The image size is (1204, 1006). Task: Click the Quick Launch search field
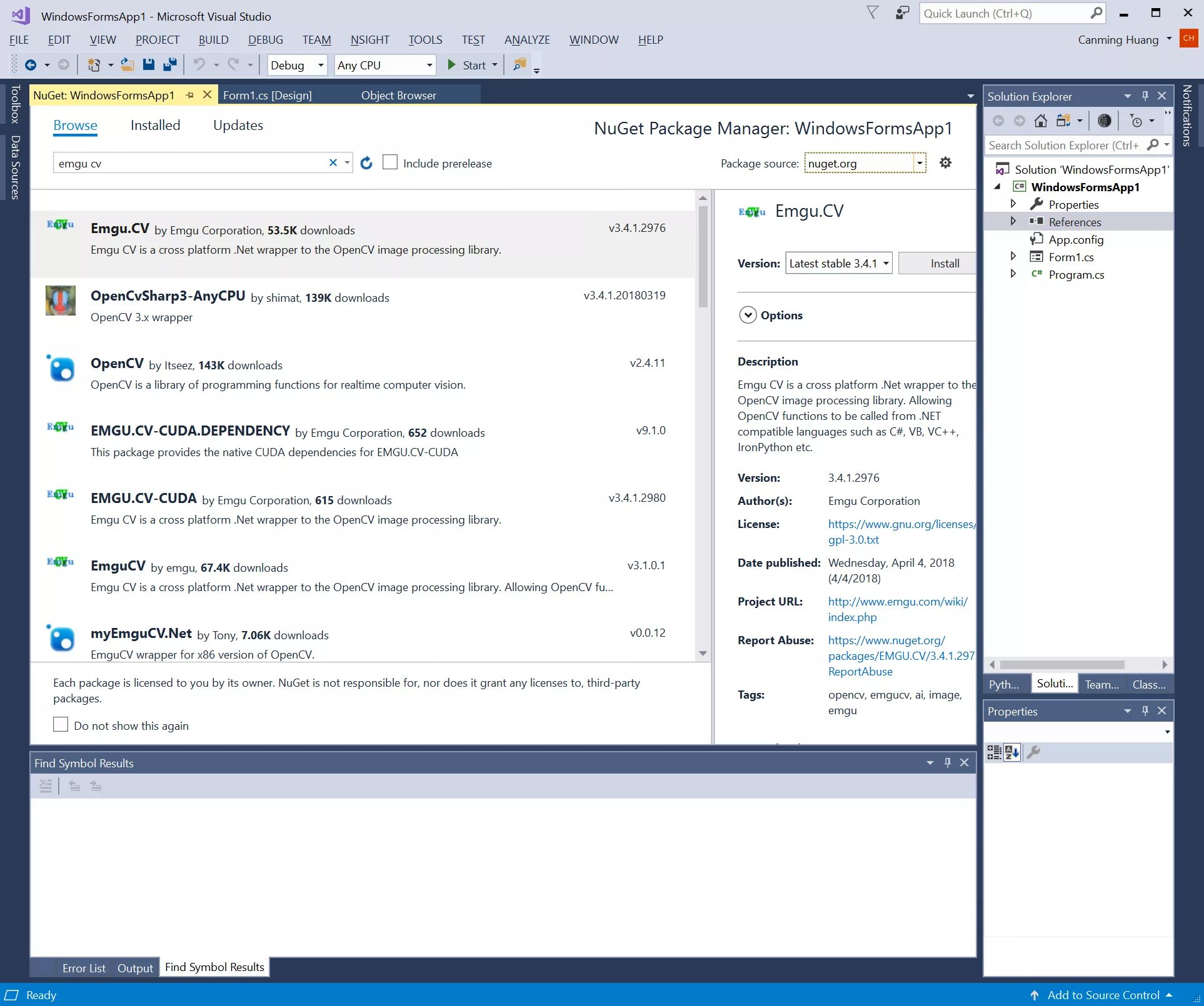click(1005, 13)
